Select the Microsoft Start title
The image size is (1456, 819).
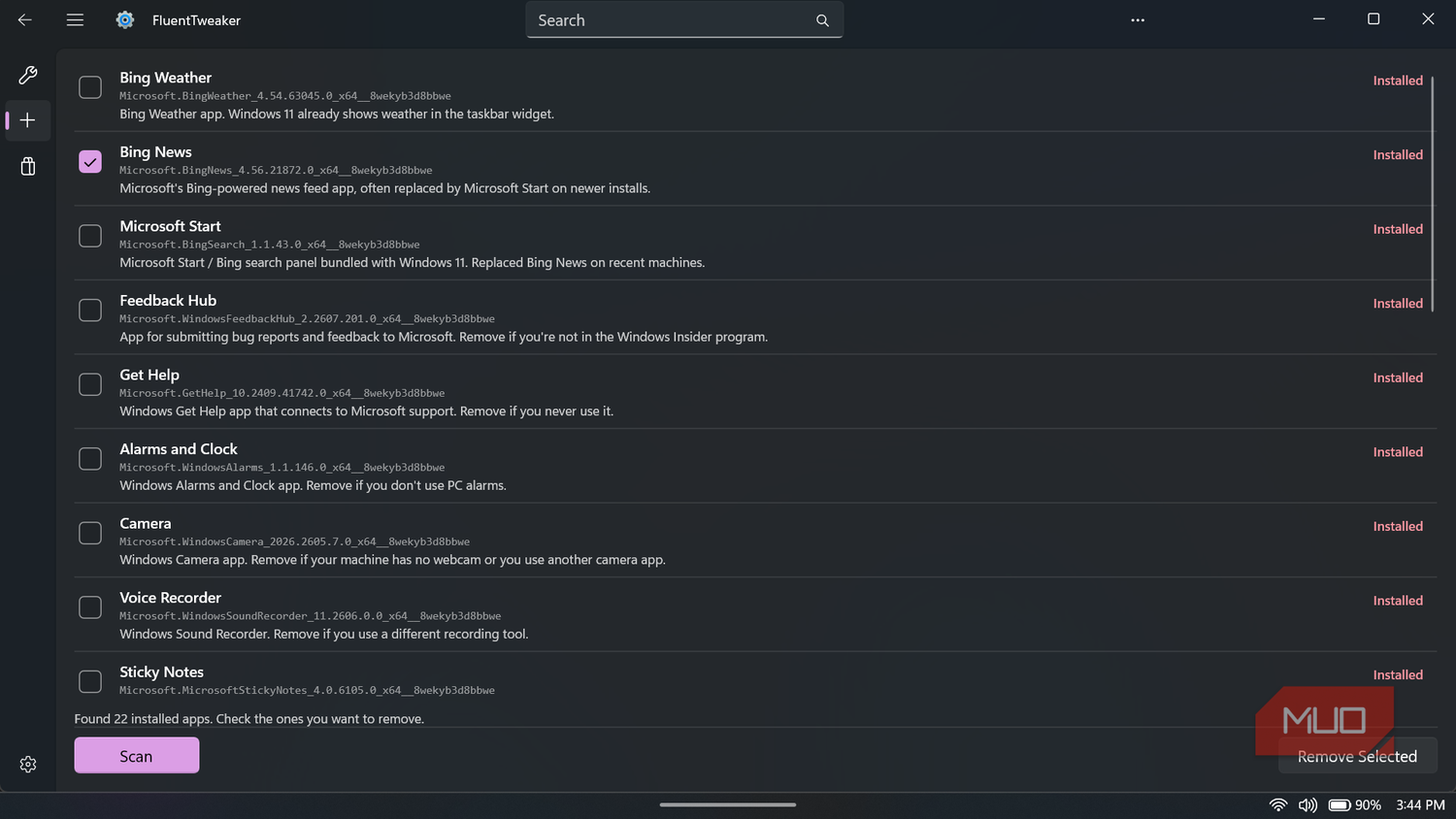coord(170,226)
